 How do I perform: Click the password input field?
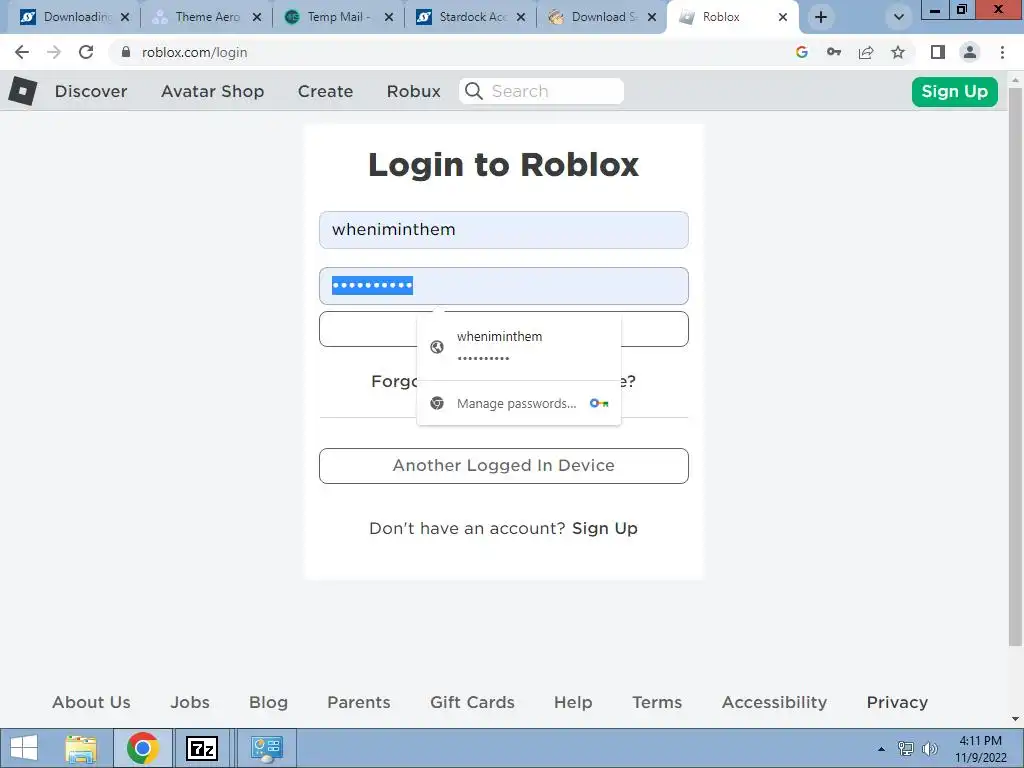click(x=504, y=286)
